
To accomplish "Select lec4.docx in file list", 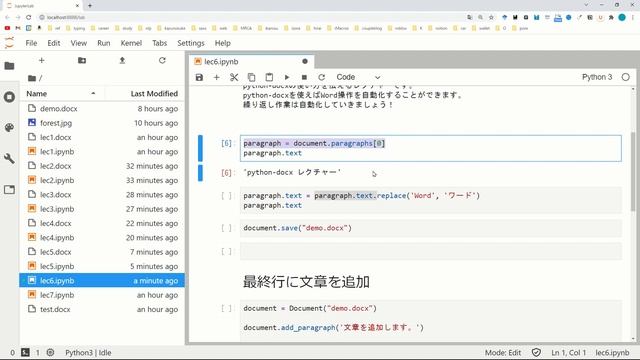I will click(102, 223).
